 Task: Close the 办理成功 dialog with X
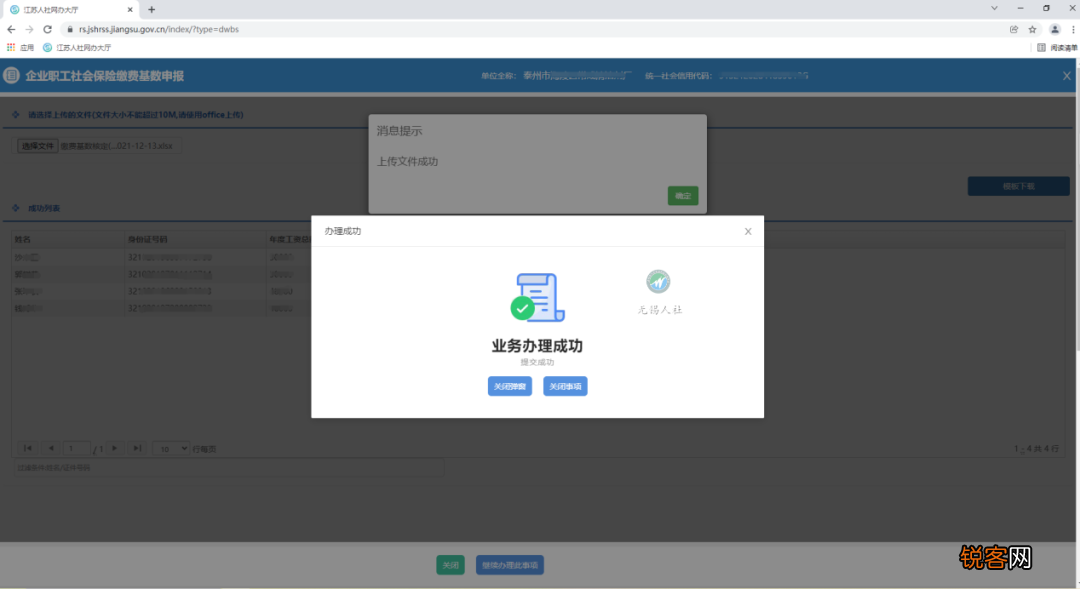pyautogui.click(x=748, y=231)
